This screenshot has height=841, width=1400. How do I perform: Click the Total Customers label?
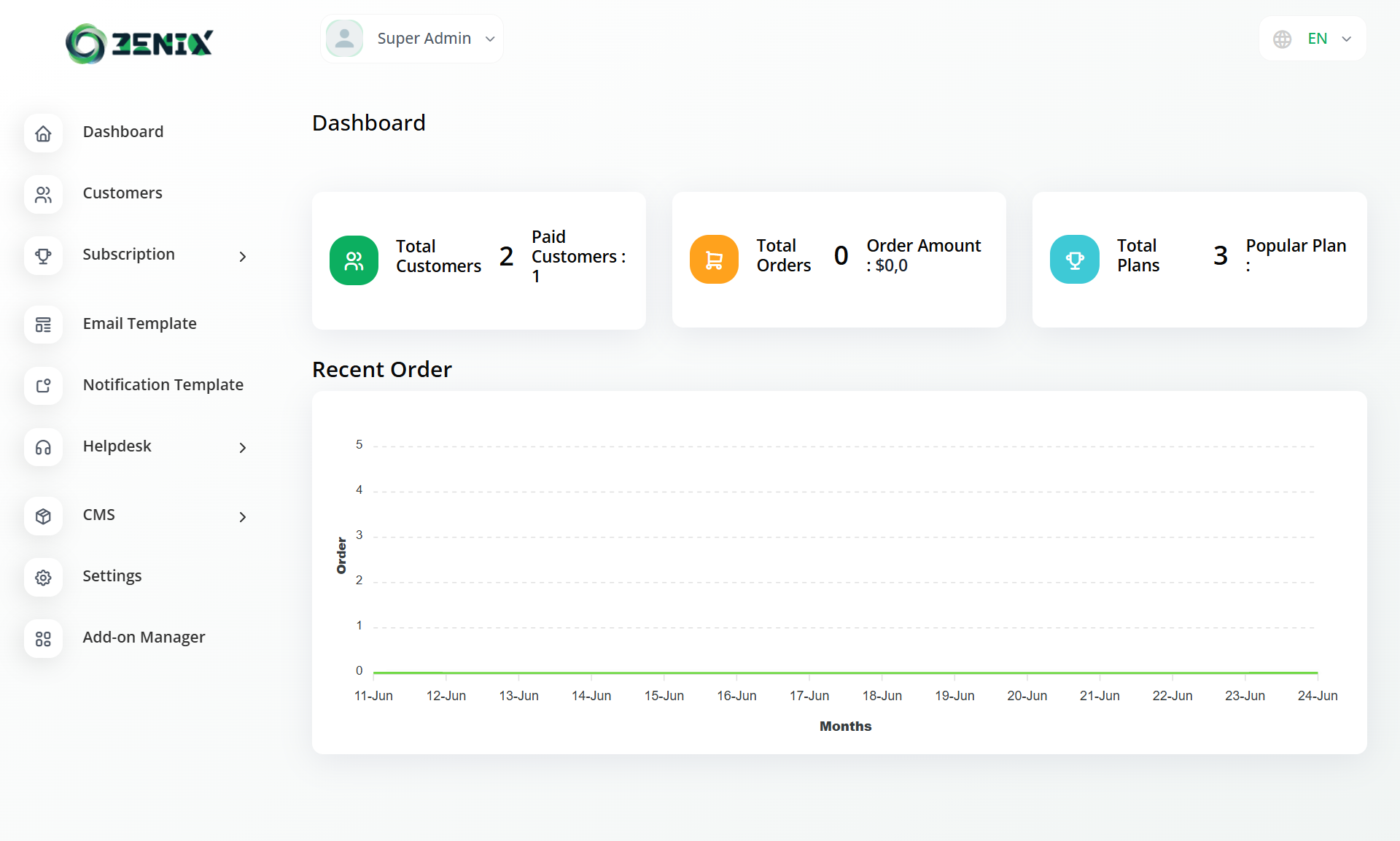click(438, 256)
